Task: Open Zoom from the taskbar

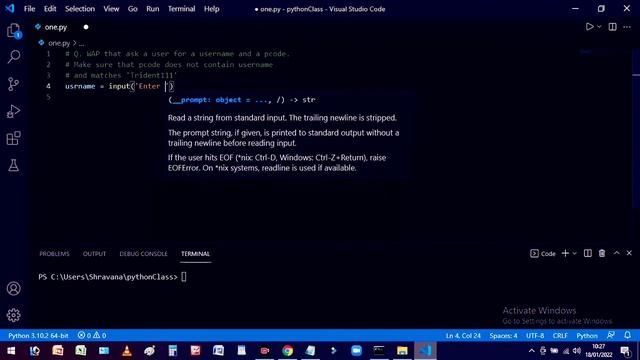Action: (x=356, y=351)
